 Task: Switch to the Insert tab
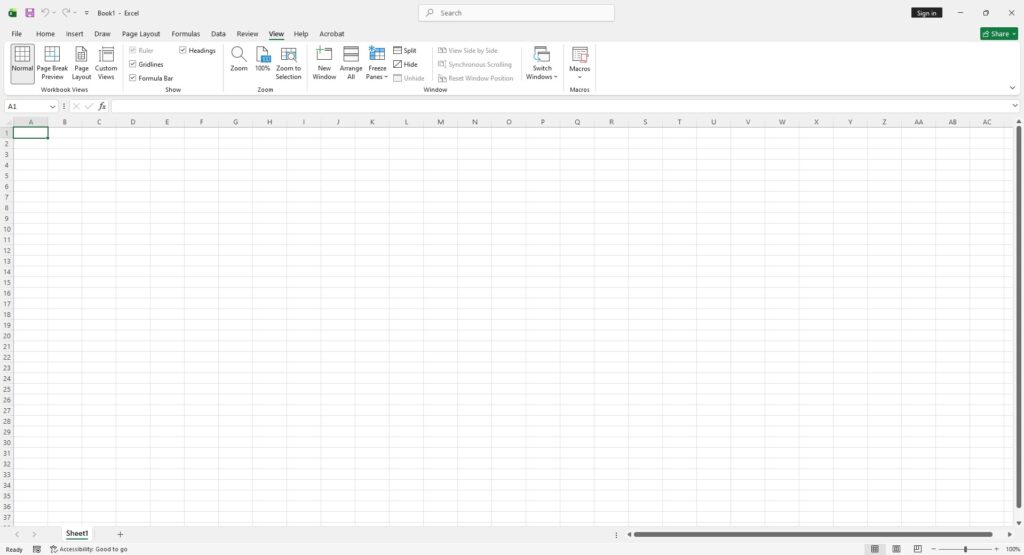[x=74, y=33]
